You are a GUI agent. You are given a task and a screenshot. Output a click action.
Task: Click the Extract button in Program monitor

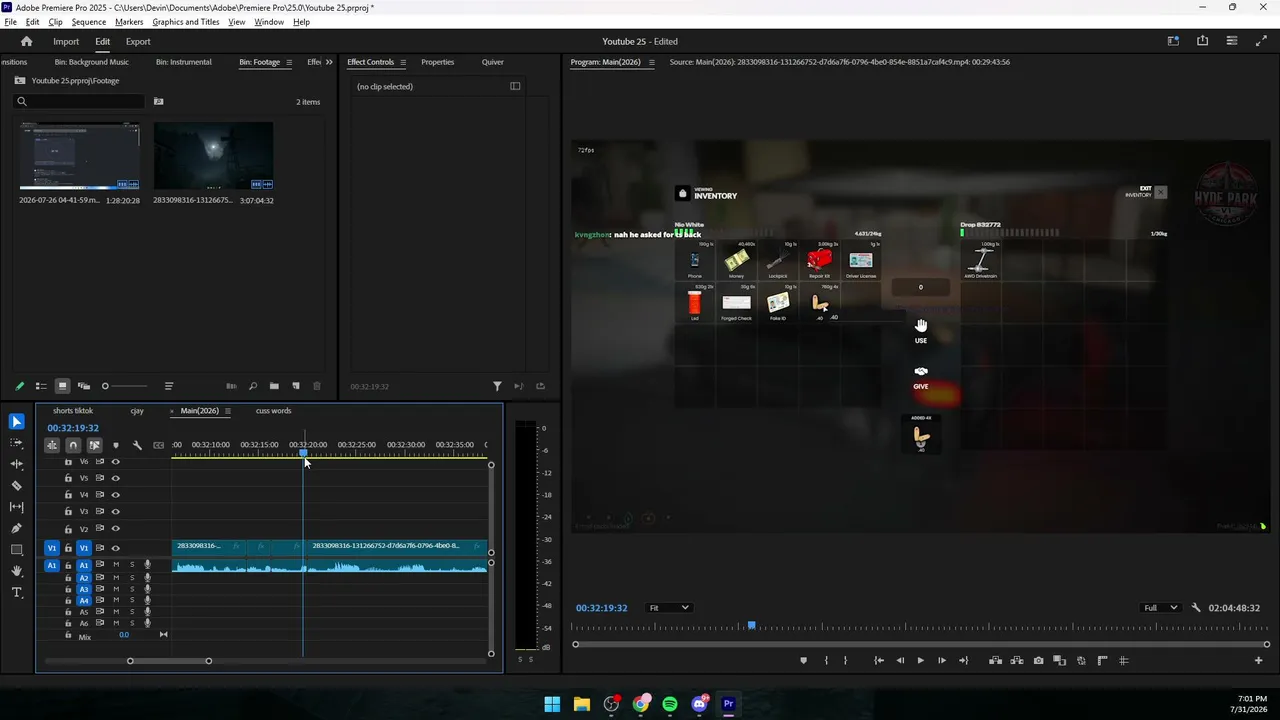(x=1017, y=660)
